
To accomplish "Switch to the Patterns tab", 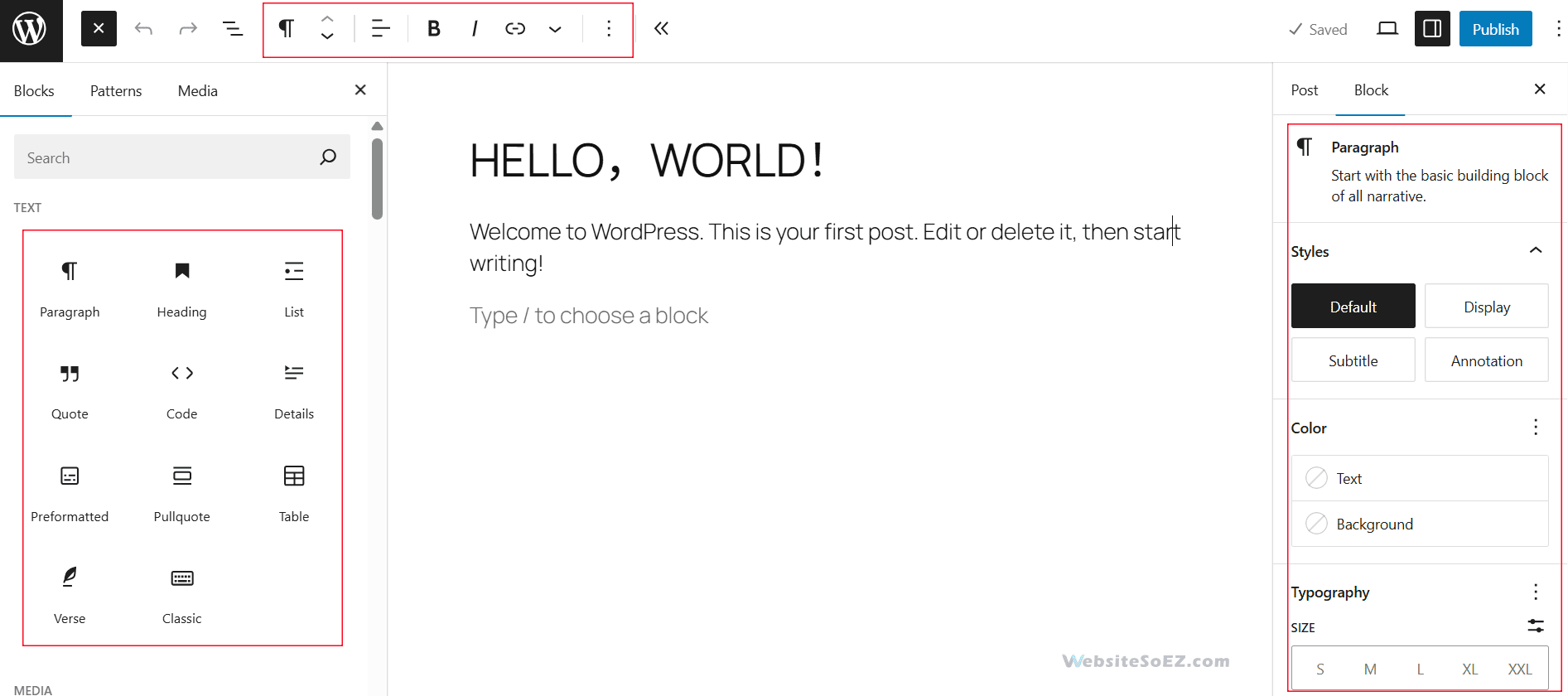I will [116, 91].
